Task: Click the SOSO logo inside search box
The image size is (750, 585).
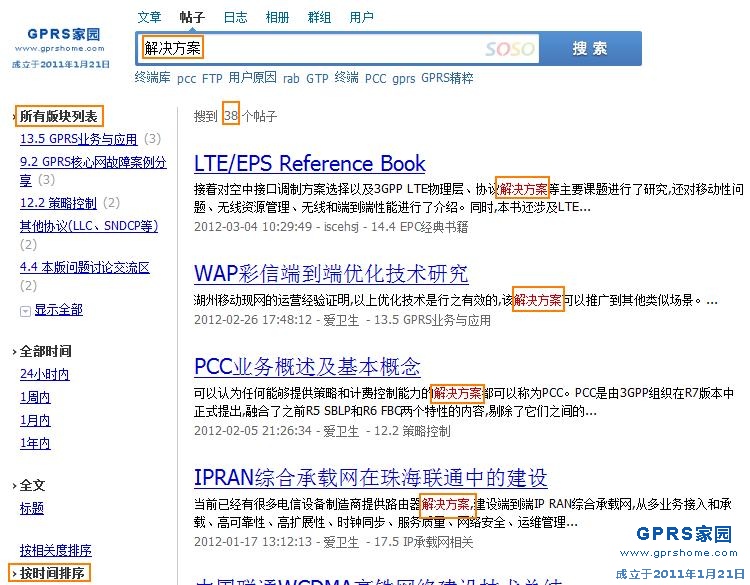Action: pos(509,48)
